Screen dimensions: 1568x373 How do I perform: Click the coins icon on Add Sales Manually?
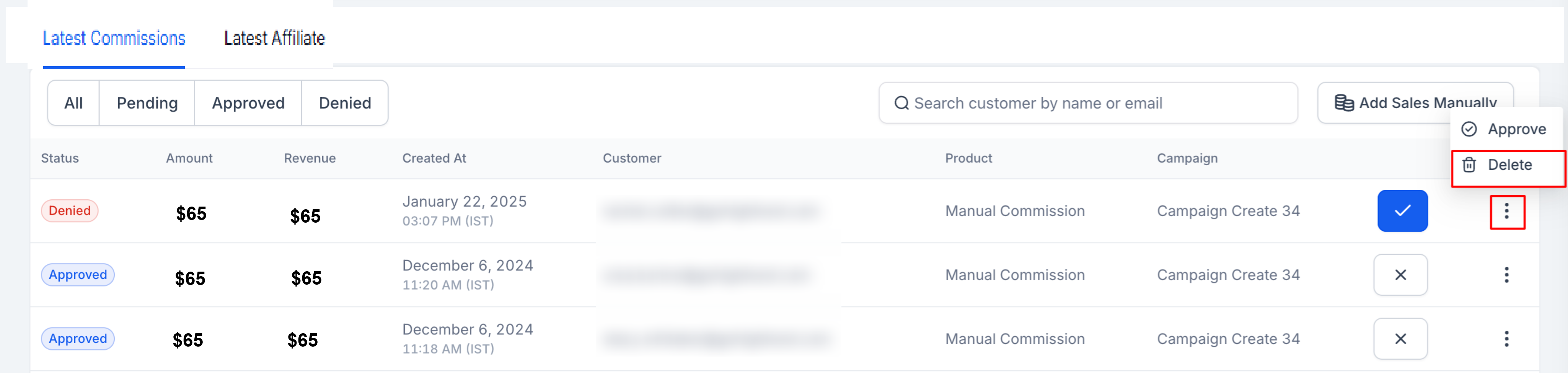click(x=1344, y=103)
